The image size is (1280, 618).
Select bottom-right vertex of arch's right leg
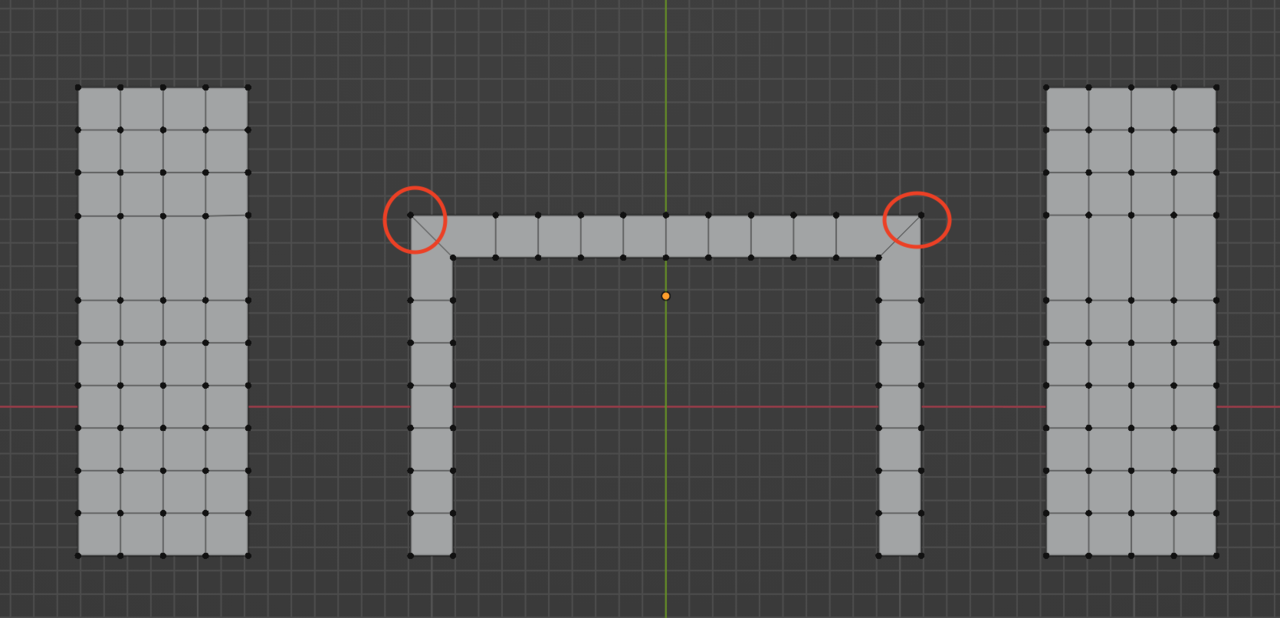(x=921, y=555)
